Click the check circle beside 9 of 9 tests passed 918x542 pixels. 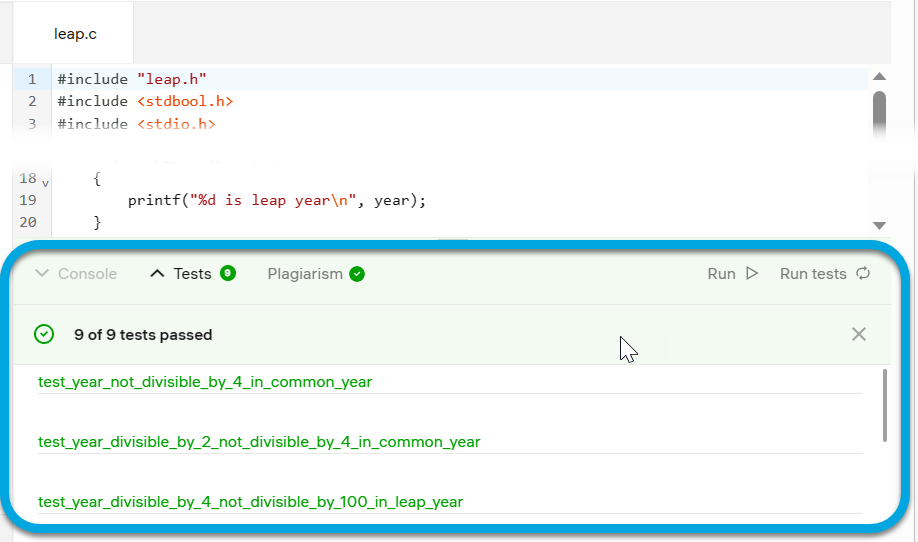coord(44,335)
